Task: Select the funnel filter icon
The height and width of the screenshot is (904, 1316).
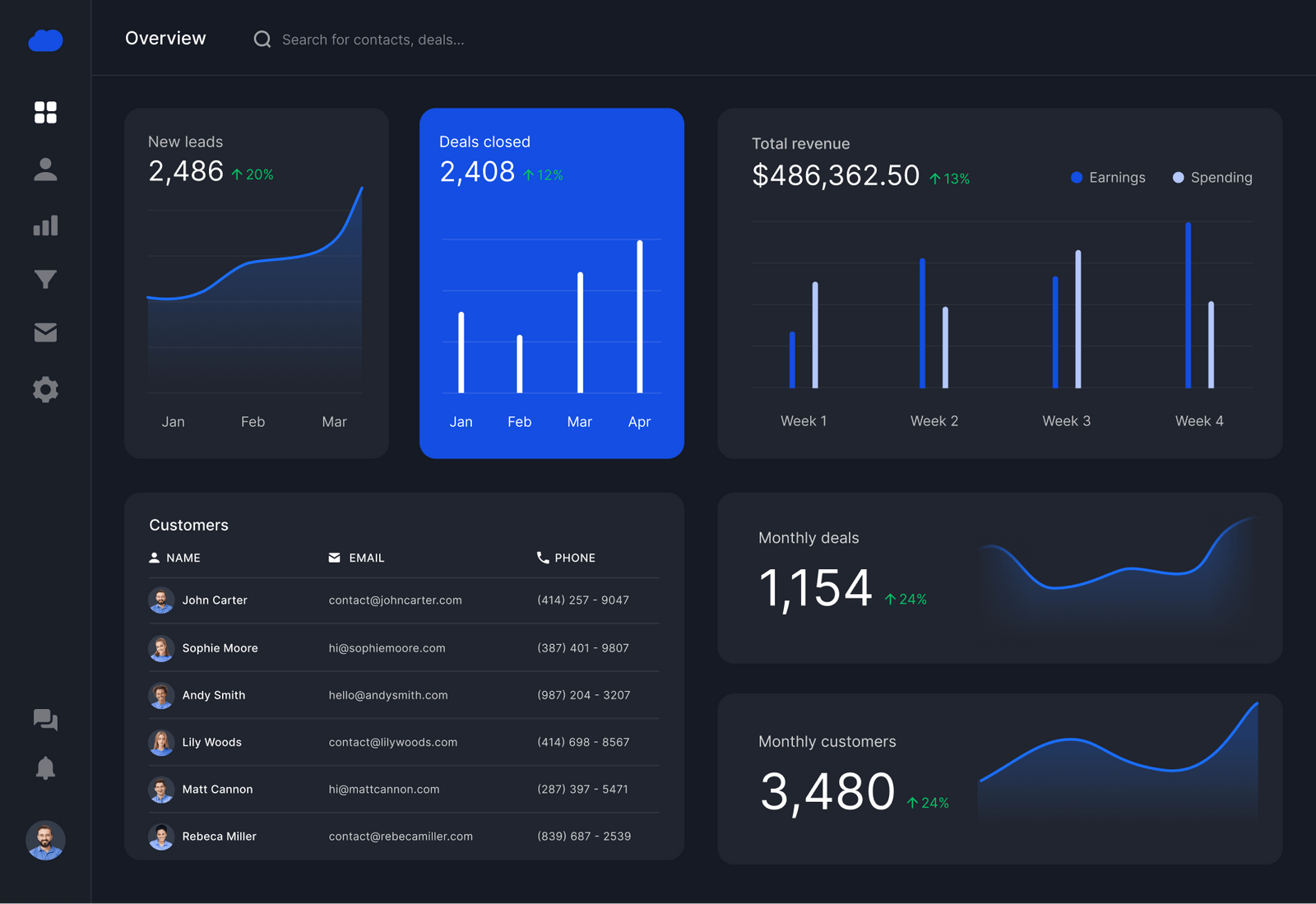Action: tap(45, 280)
